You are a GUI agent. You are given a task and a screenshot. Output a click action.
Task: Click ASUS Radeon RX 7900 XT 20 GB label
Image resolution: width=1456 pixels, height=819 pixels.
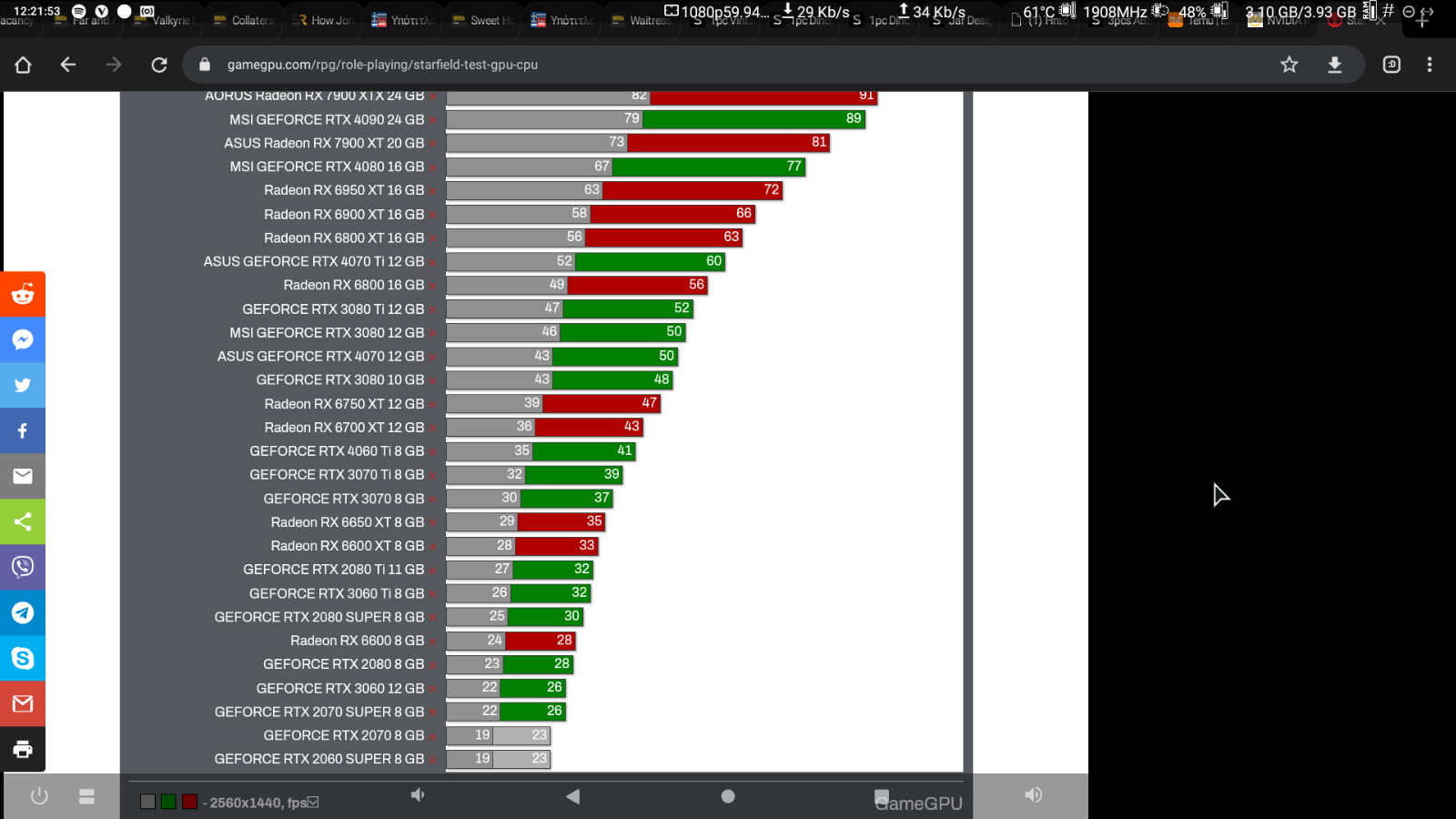pyautogui.click(x=324, y=143)
